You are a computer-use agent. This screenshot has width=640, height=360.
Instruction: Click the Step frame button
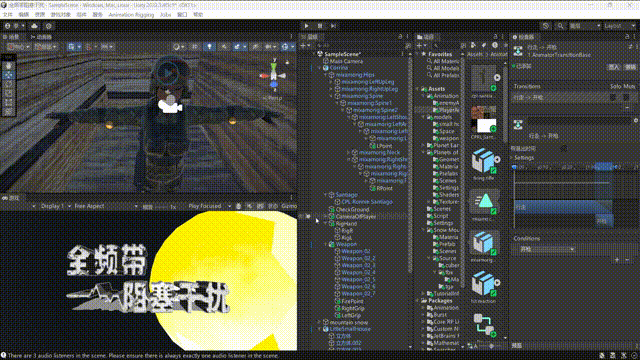[333, 26]
